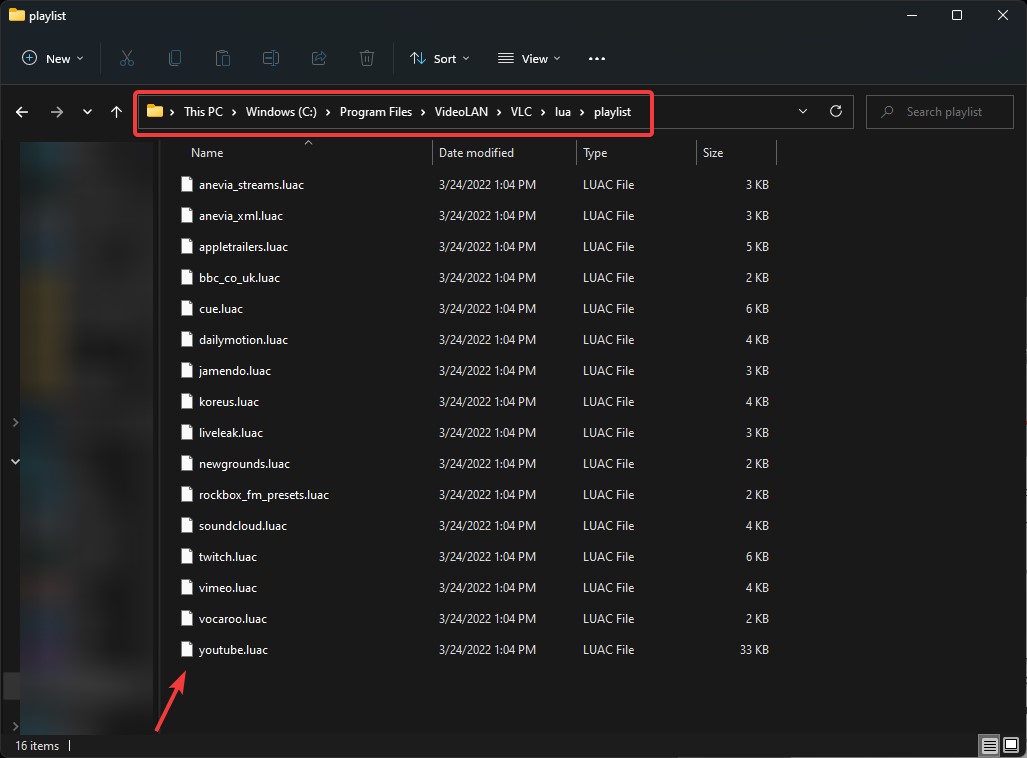Open recent locations dropdown chevron
Viewport: 1027px width, 758px height.
87,112
